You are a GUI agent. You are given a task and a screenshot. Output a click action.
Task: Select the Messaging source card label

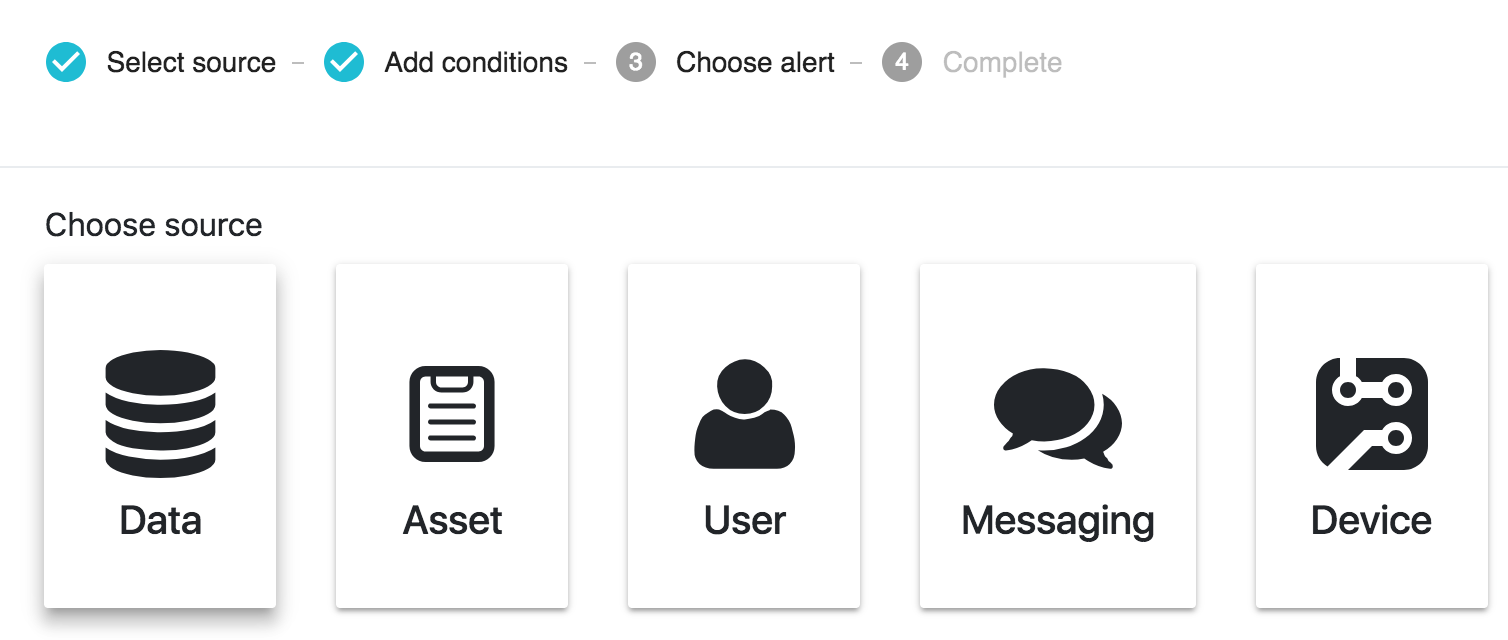(1057, 521)
